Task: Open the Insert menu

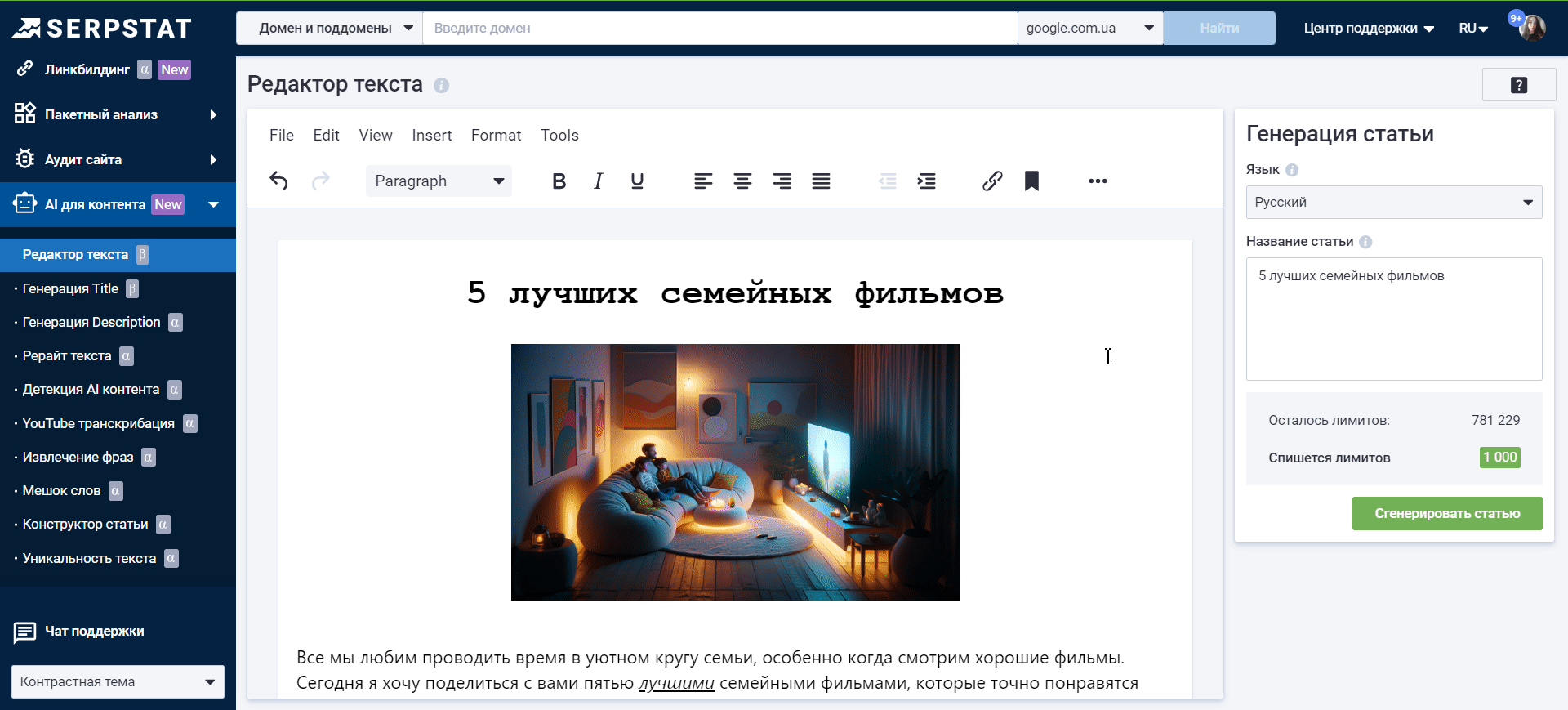Action: point(432,135)
